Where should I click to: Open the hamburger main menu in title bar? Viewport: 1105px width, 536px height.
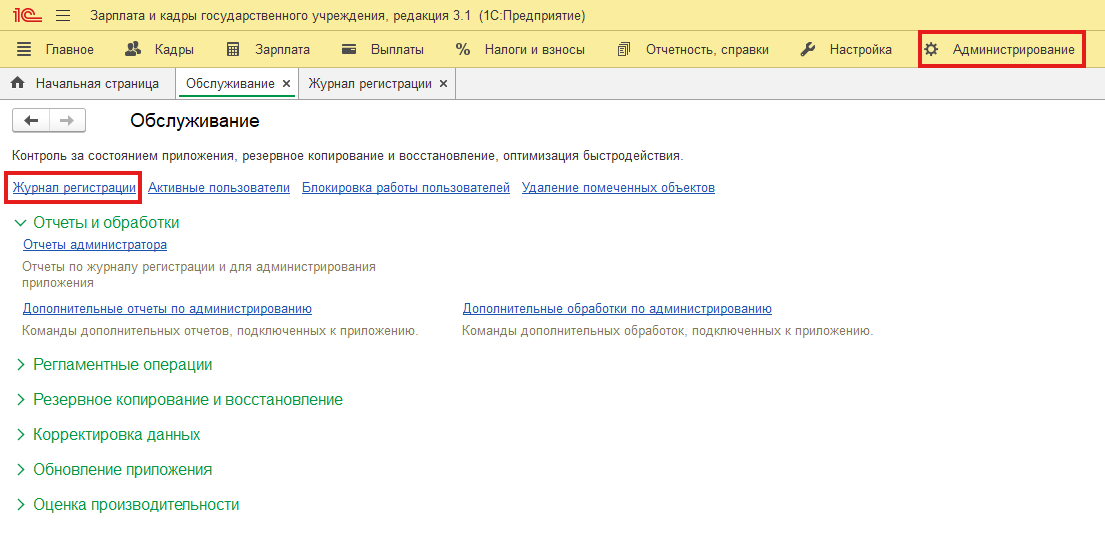coord(63,15)
